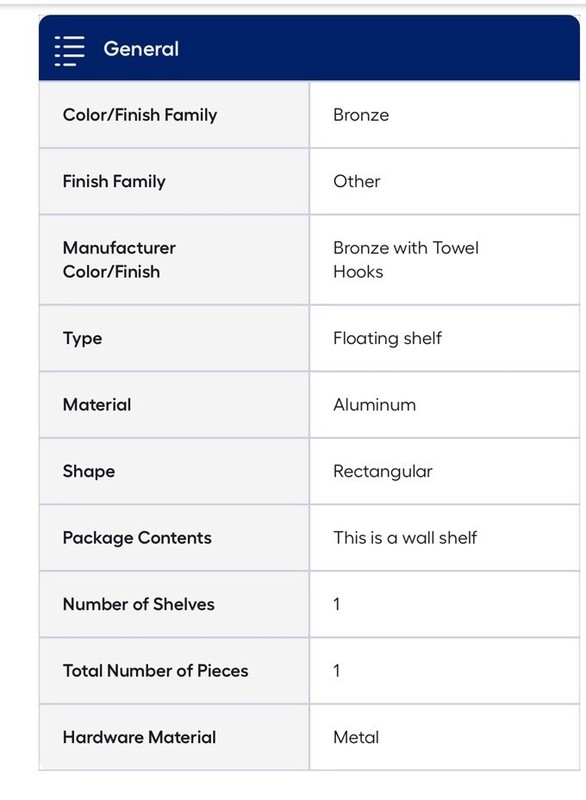
Task: Click the Manufacturer Color/Finish label
Action: [119, 260]
